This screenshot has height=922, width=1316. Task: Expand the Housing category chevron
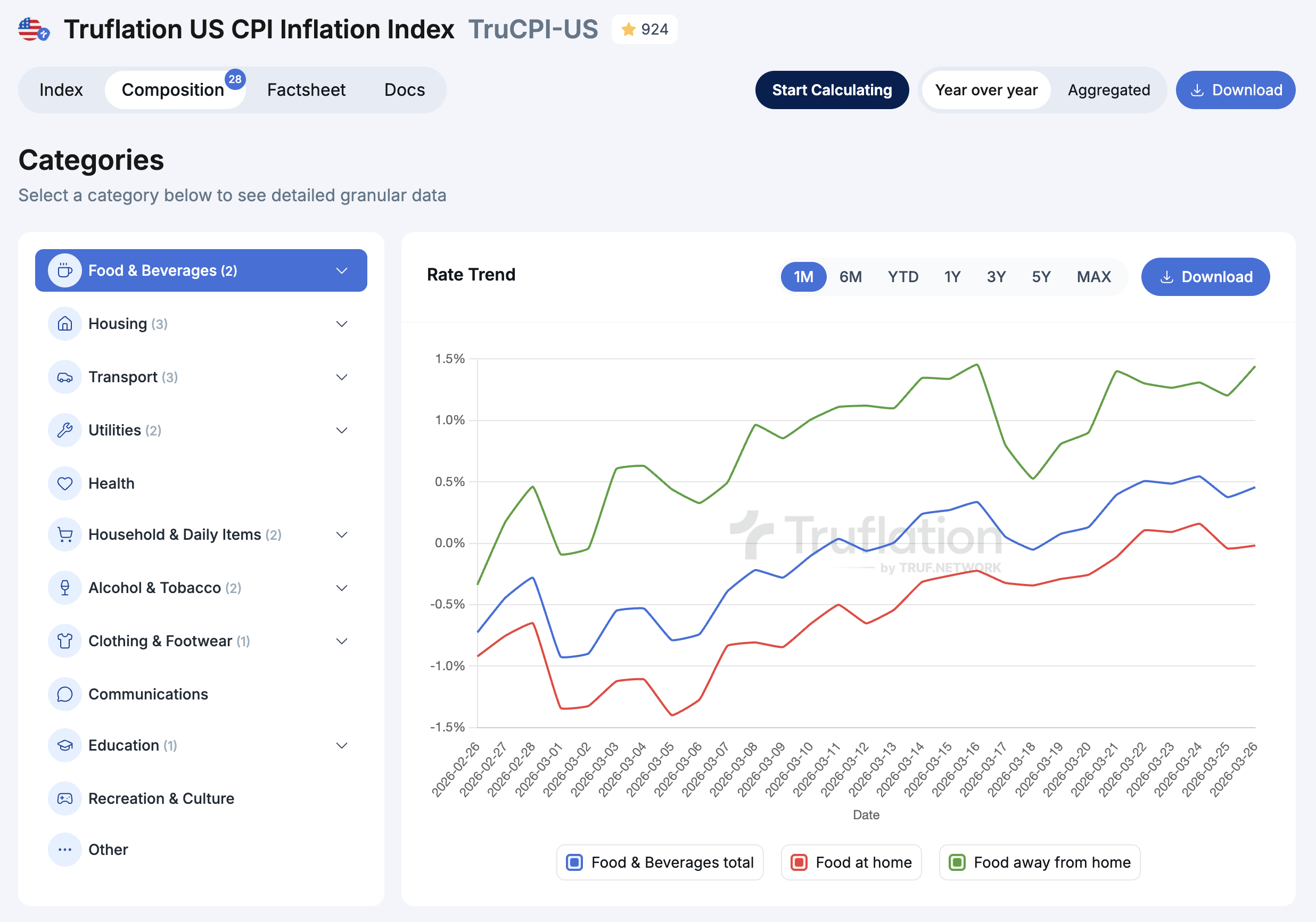(x=342, y=324)
